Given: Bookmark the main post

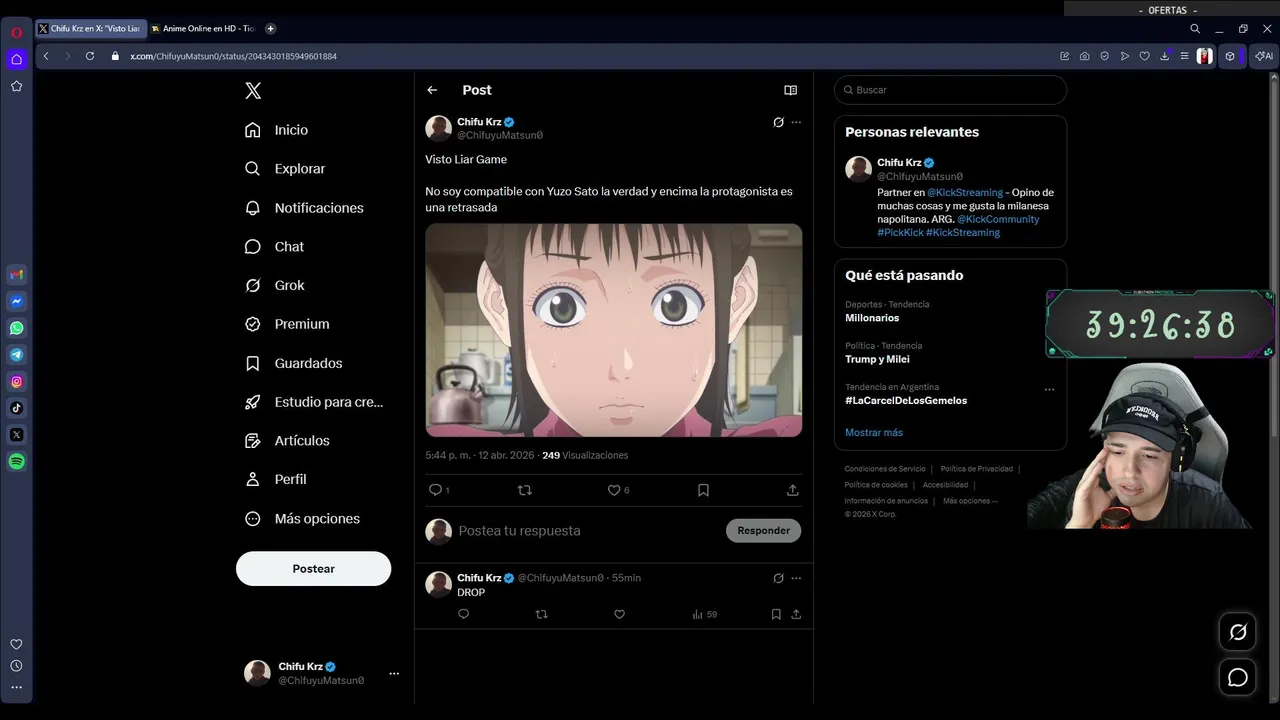Looking at the screenshot, I should coord(703,490).
